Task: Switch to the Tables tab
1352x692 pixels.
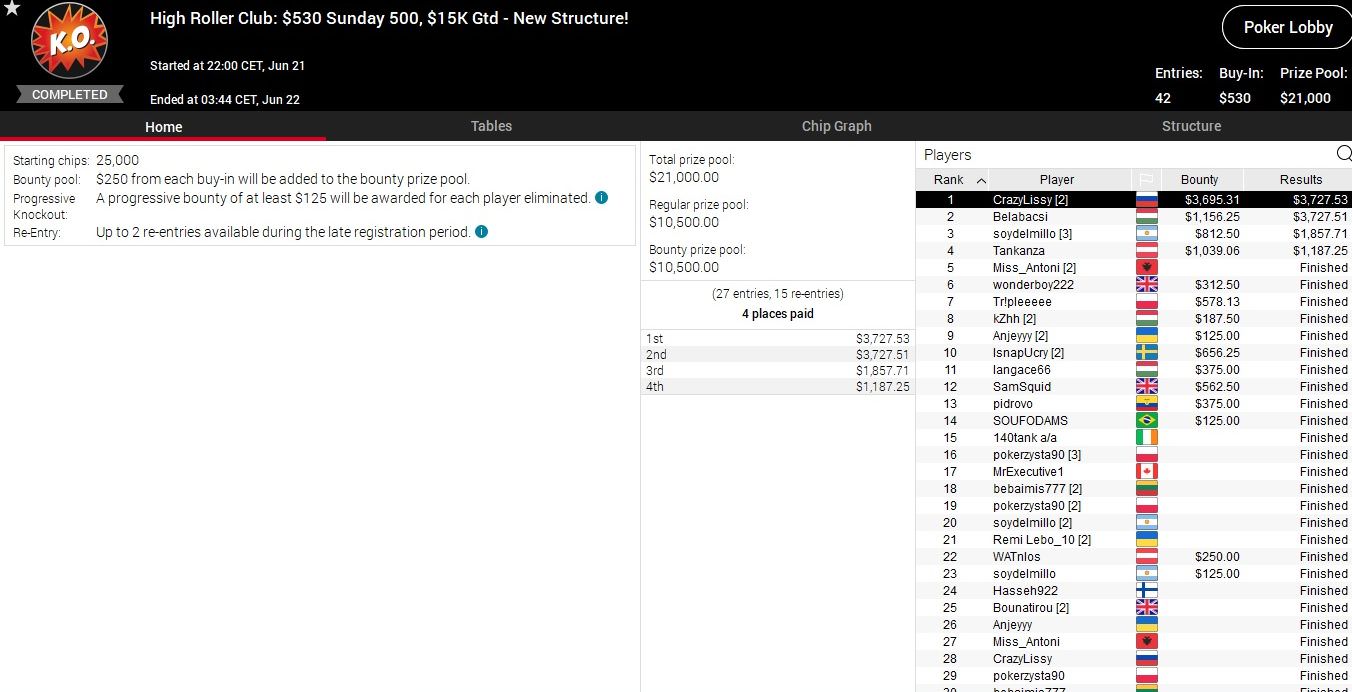Action: point(491,126)
